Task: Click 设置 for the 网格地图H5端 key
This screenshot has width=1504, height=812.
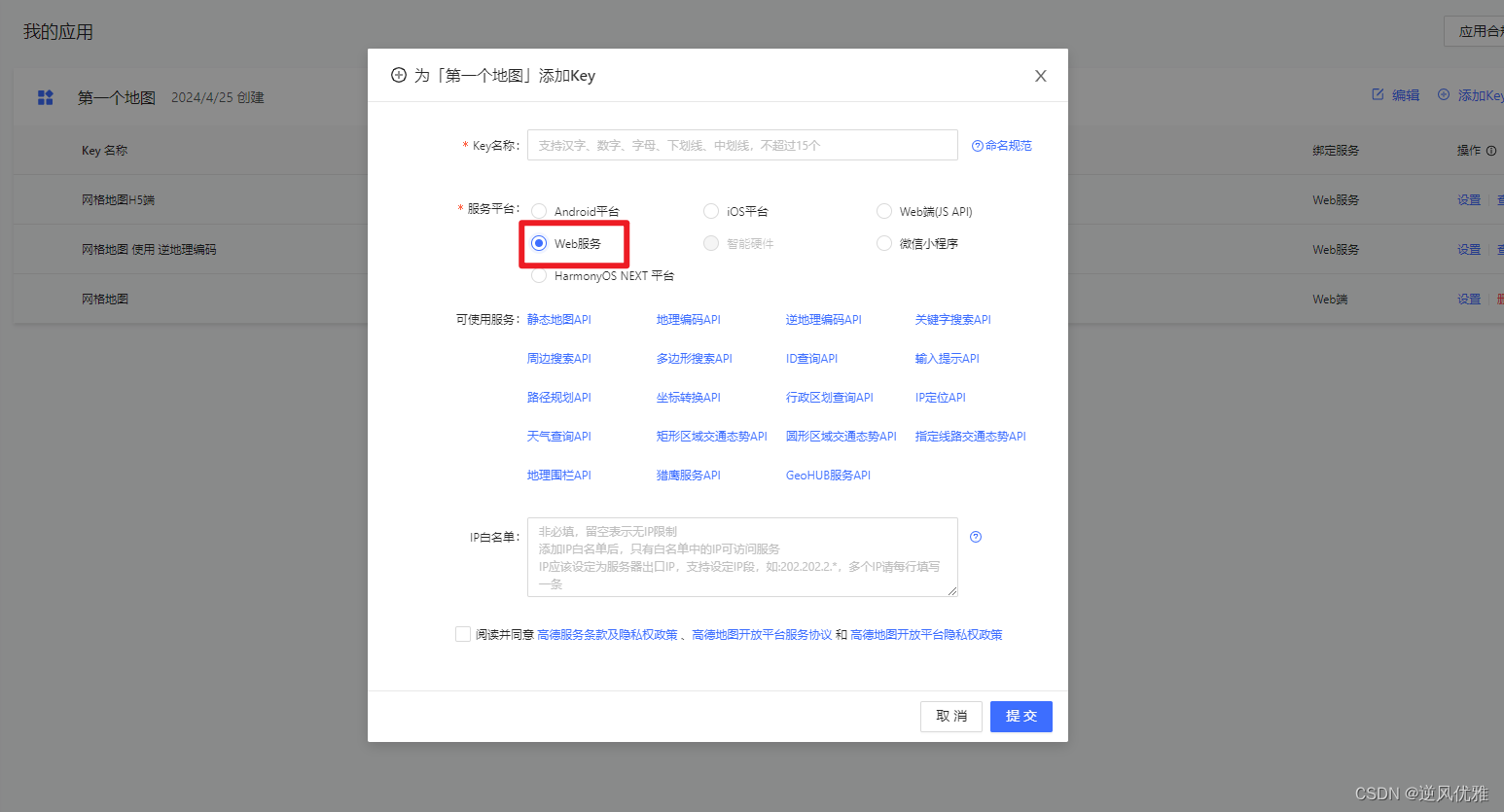Action: pyautogui.click(x=1468, y=199)
